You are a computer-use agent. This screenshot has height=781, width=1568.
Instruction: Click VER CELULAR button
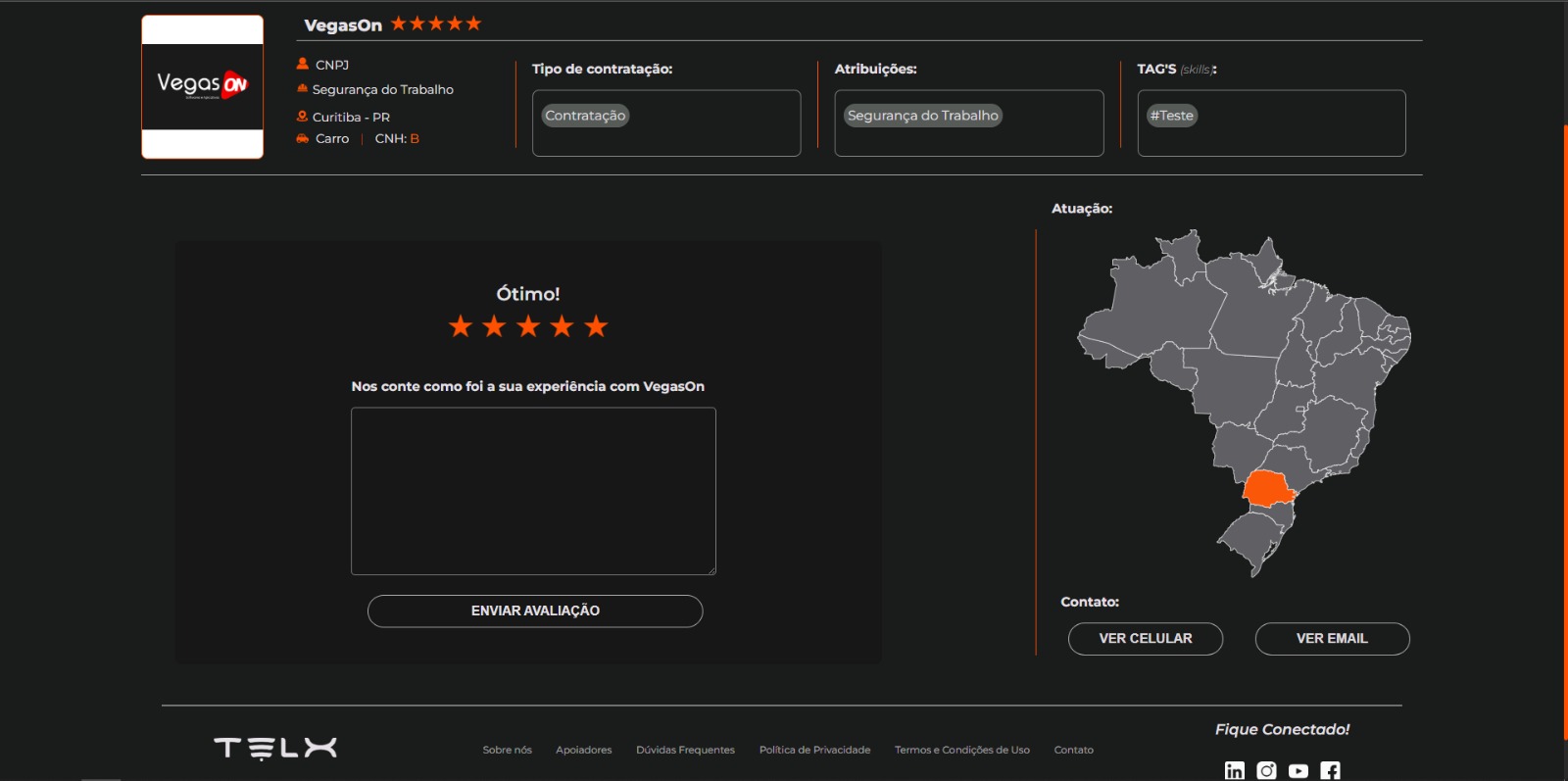(x=1146, y=638)
